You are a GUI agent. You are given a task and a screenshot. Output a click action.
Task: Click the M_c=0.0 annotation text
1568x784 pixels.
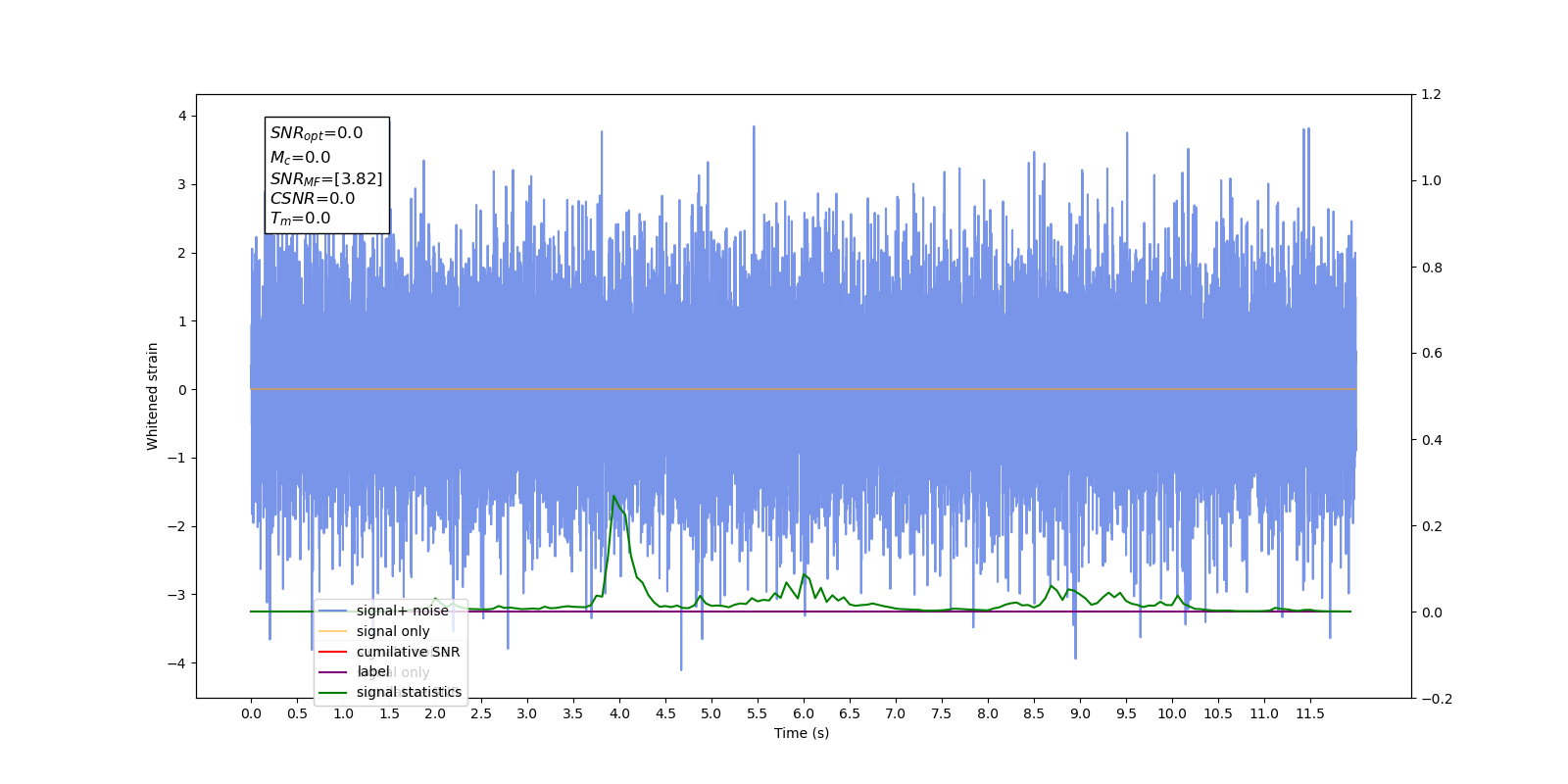pos(300,157)
